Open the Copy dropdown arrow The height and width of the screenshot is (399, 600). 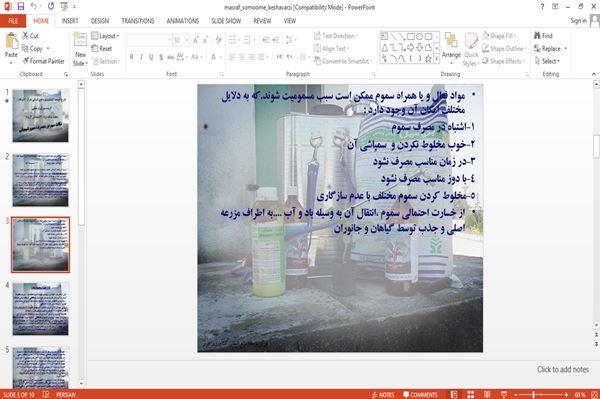[x=48, y=49]
